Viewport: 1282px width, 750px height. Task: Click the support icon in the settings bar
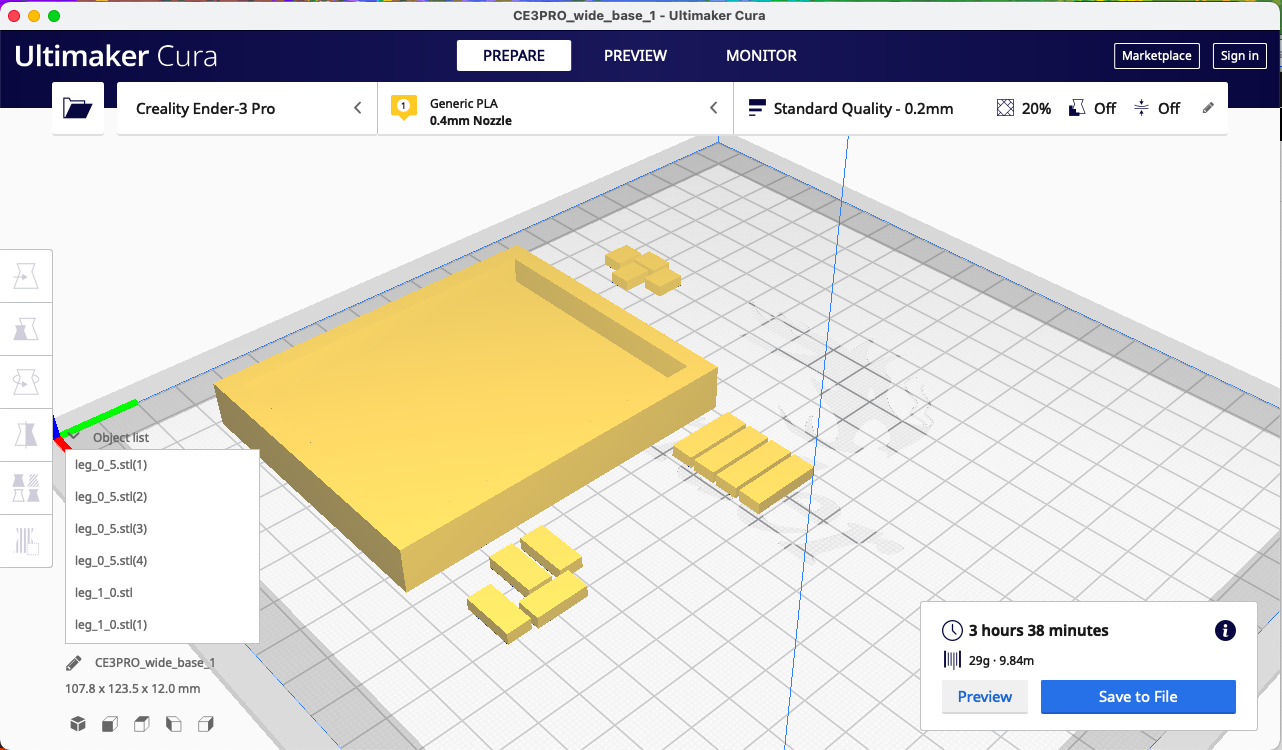1077,108
